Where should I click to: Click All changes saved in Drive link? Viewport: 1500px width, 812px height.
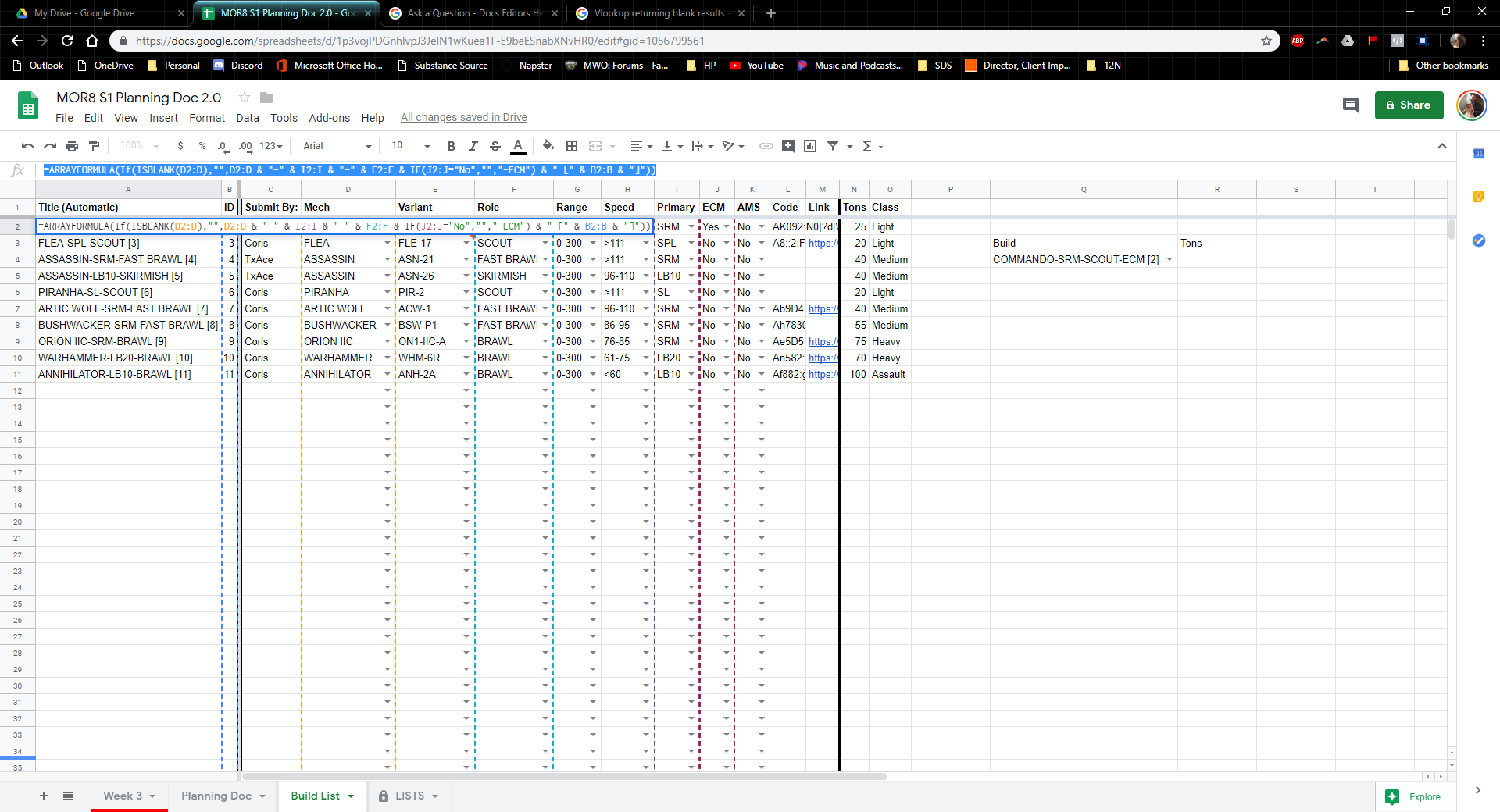[x=463, y=118]
